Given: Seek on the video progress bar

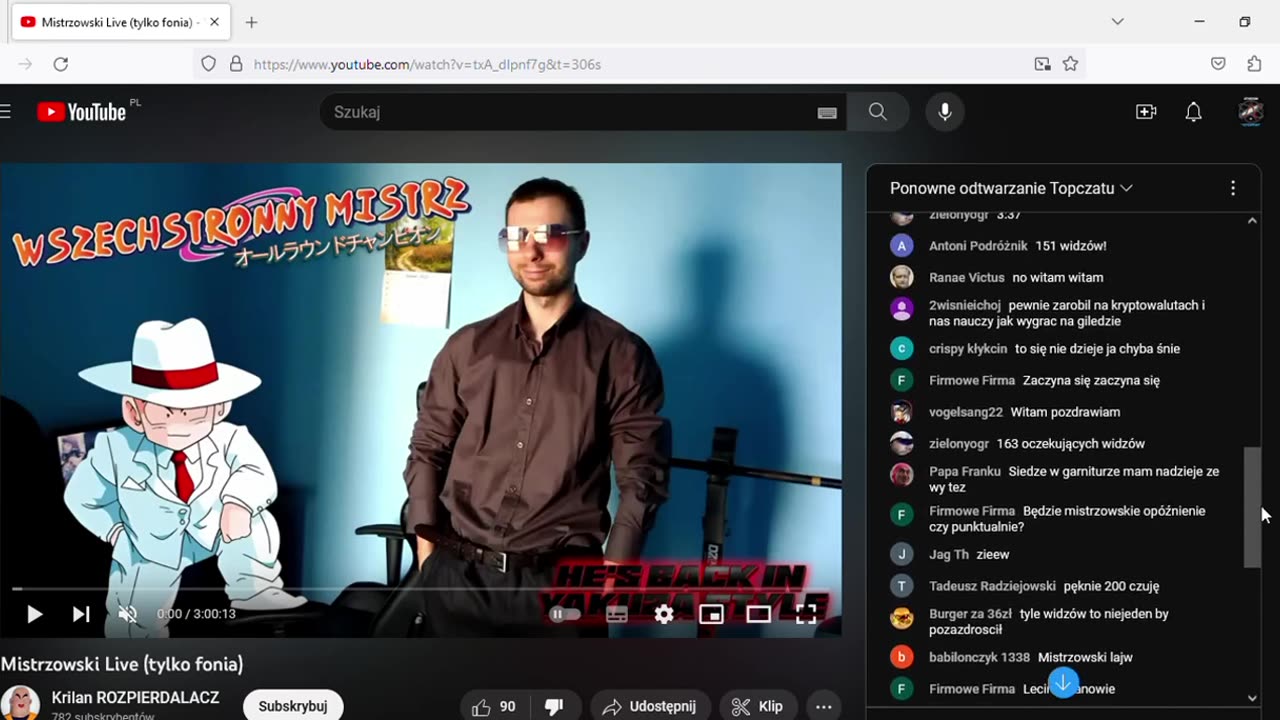Looking at the screenshot, I should 421,589.
